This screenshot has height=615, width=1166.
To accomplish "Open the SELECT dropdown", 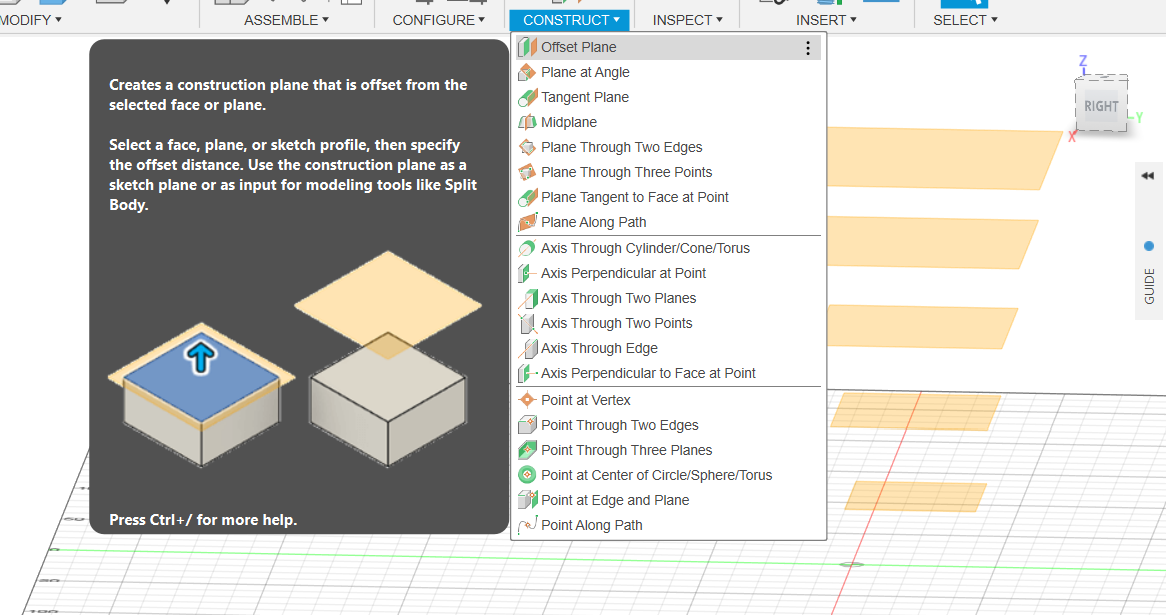I will 965,20.
